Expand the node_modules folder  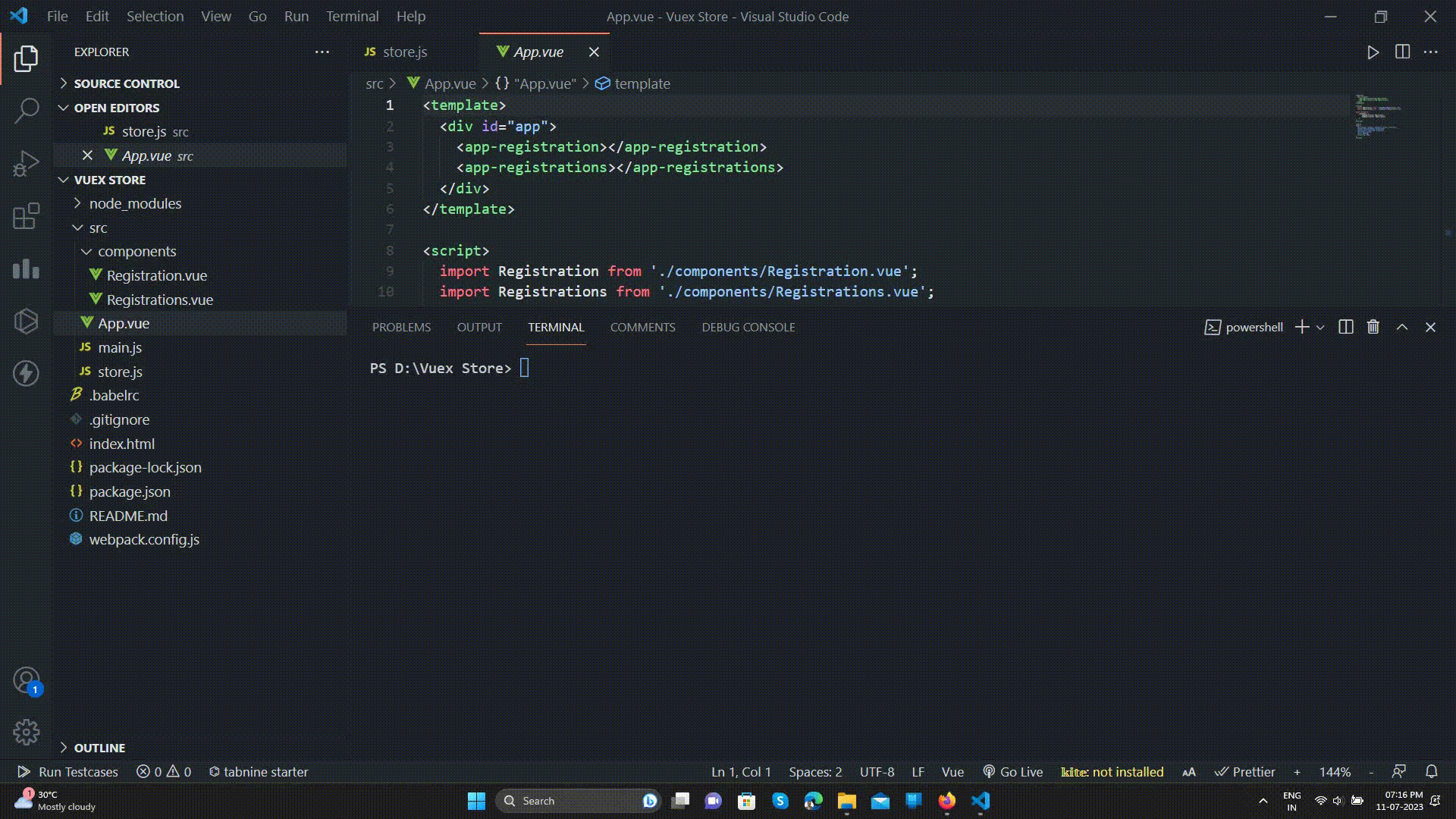135,203
